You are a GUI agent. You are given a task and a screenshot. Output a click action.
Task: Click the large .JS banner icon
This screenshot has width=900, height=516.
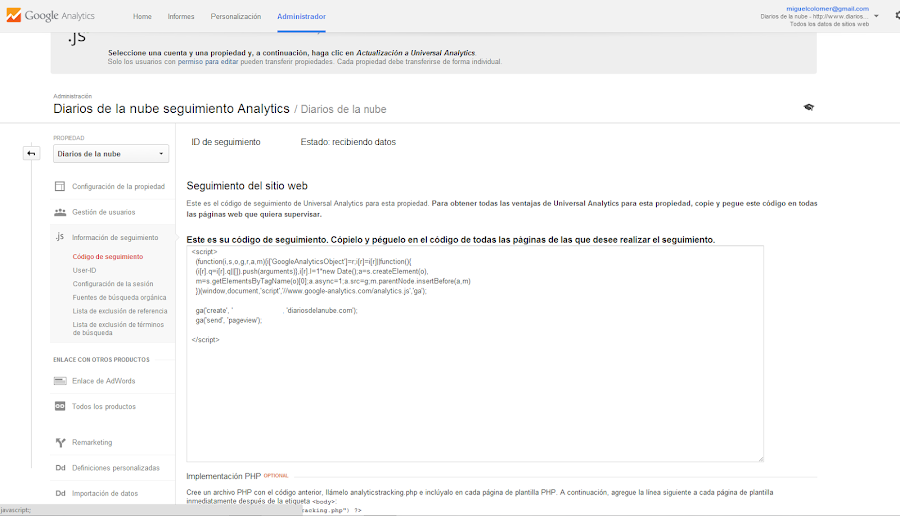coord(77,38)
